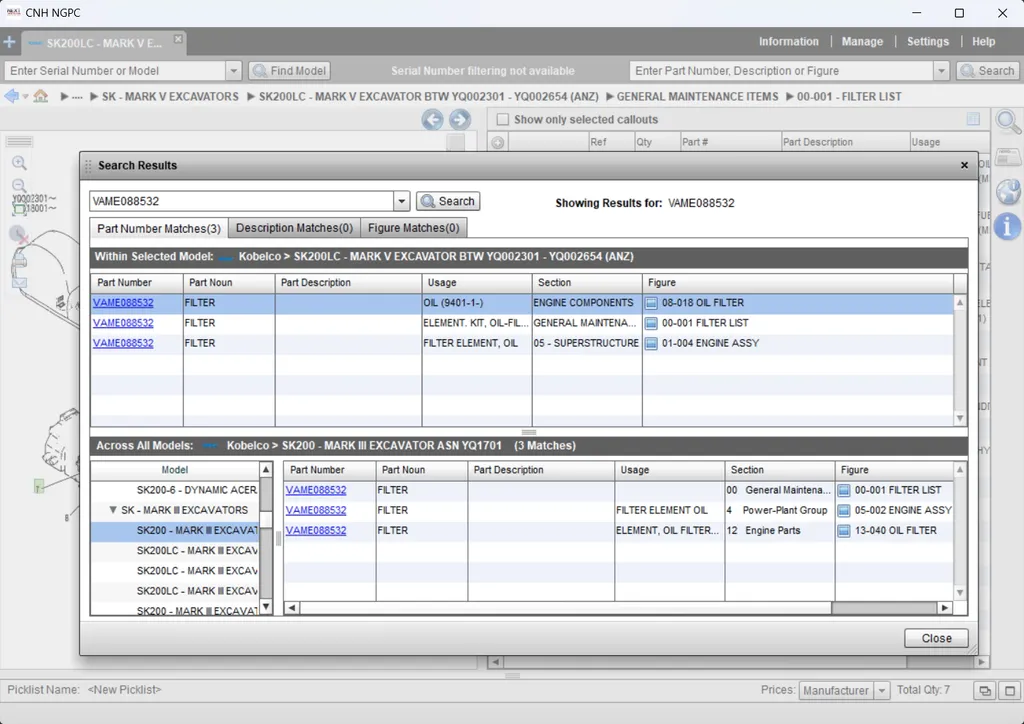Open the VAME088532 search history dropdown
Viewport: 1024px width, 724px height.
click(x=402, y=201)
